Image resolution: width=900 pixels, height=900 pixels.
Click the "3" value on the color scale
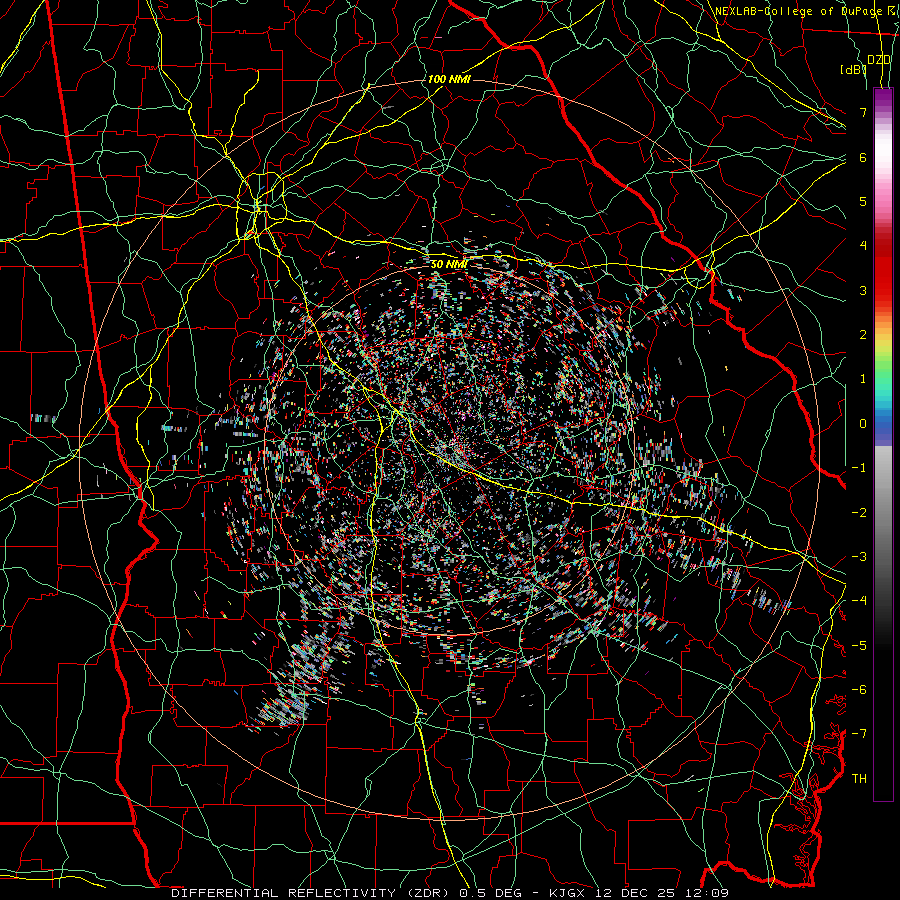click(863, 290)
